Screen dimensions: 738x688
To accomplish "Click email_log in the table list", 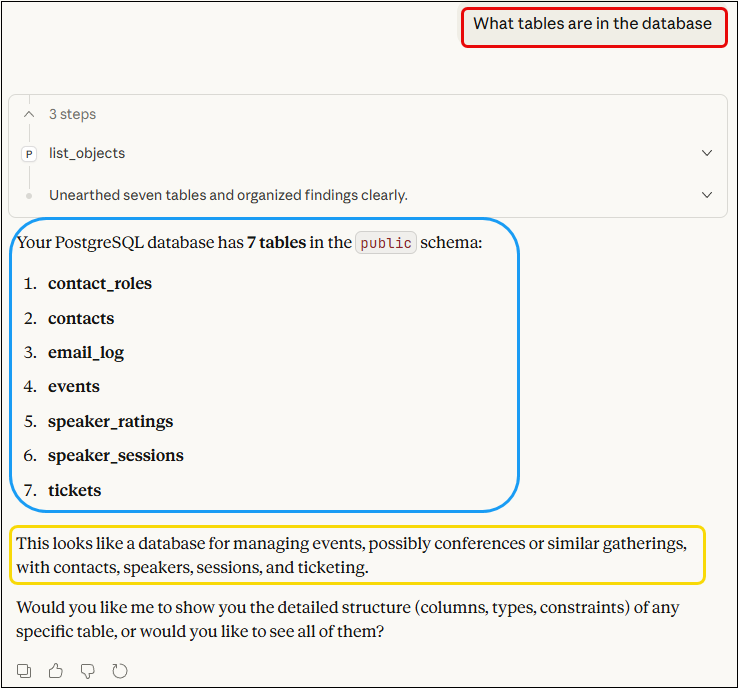I will (86, 353).
